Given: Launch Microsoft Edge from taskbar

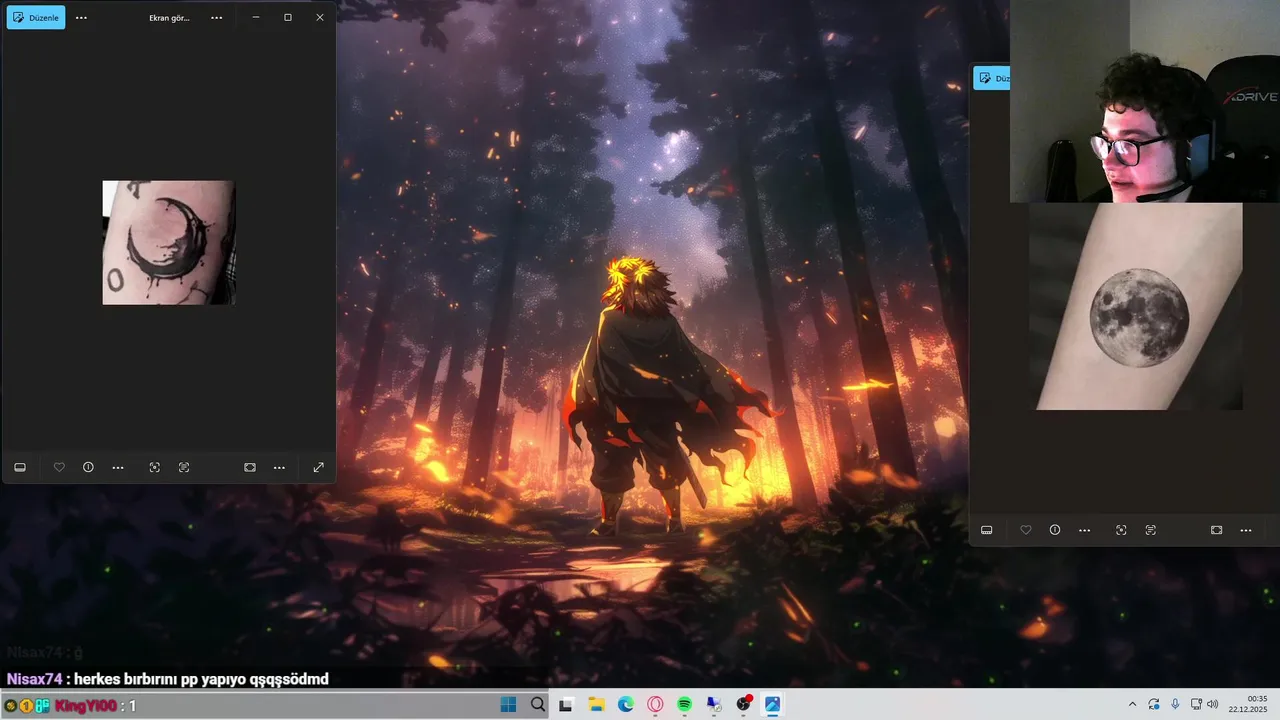Looking at the screenshot, I should [x=626, y=704].
